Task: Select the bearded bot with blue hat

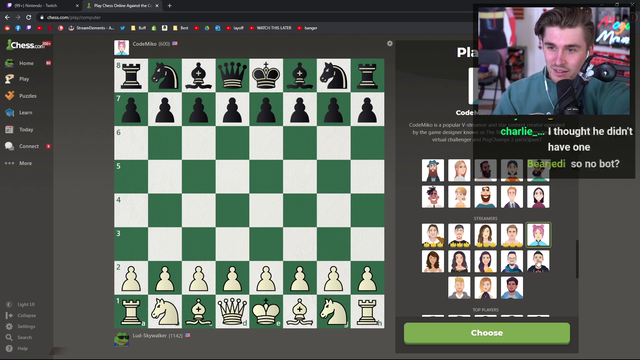Action: (433, 170)
